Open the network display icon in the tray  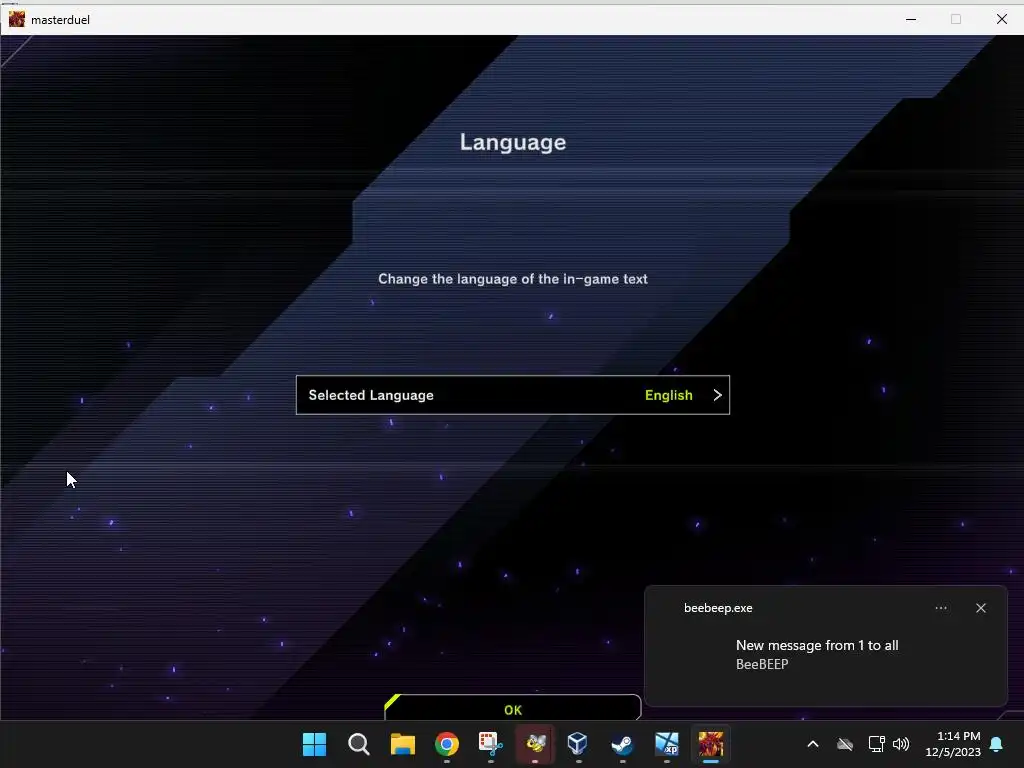876,744
